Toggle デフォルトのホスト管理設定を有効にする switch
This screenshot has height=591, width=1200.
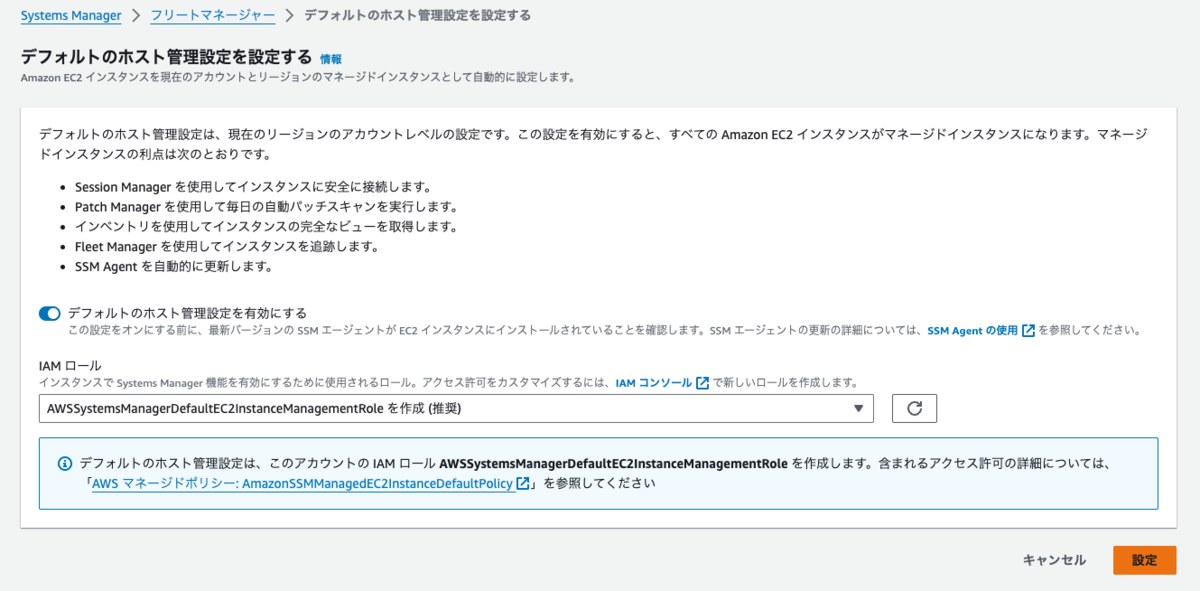click(50, 313)
